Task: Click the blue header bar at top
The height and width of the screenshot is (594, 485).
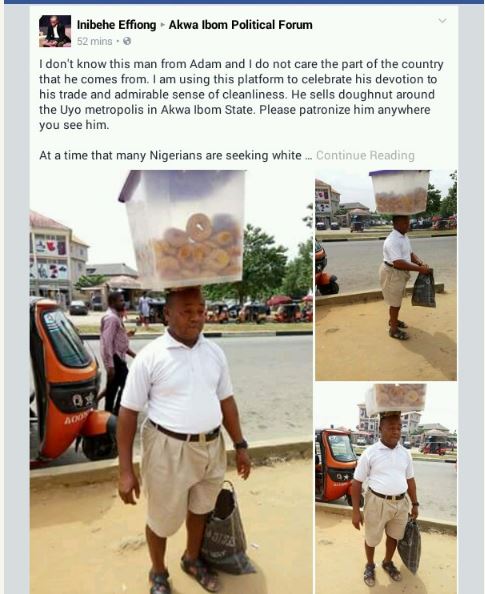Action: point(242,2)
